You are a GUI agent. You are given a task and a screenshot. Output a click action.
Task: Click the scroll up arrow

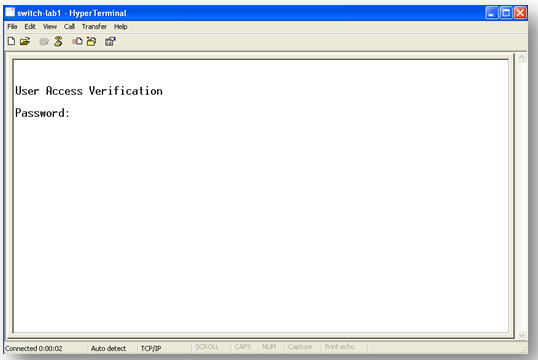[522, 58]
